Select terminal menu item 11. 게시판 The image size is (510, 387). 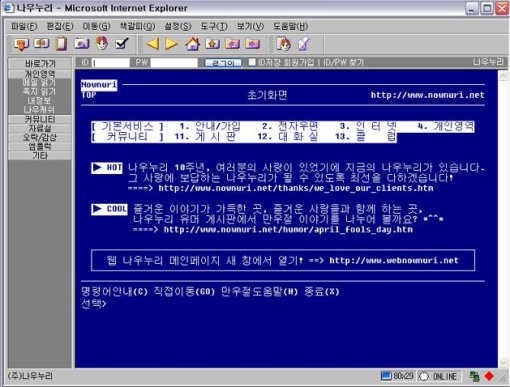[205, 137]
